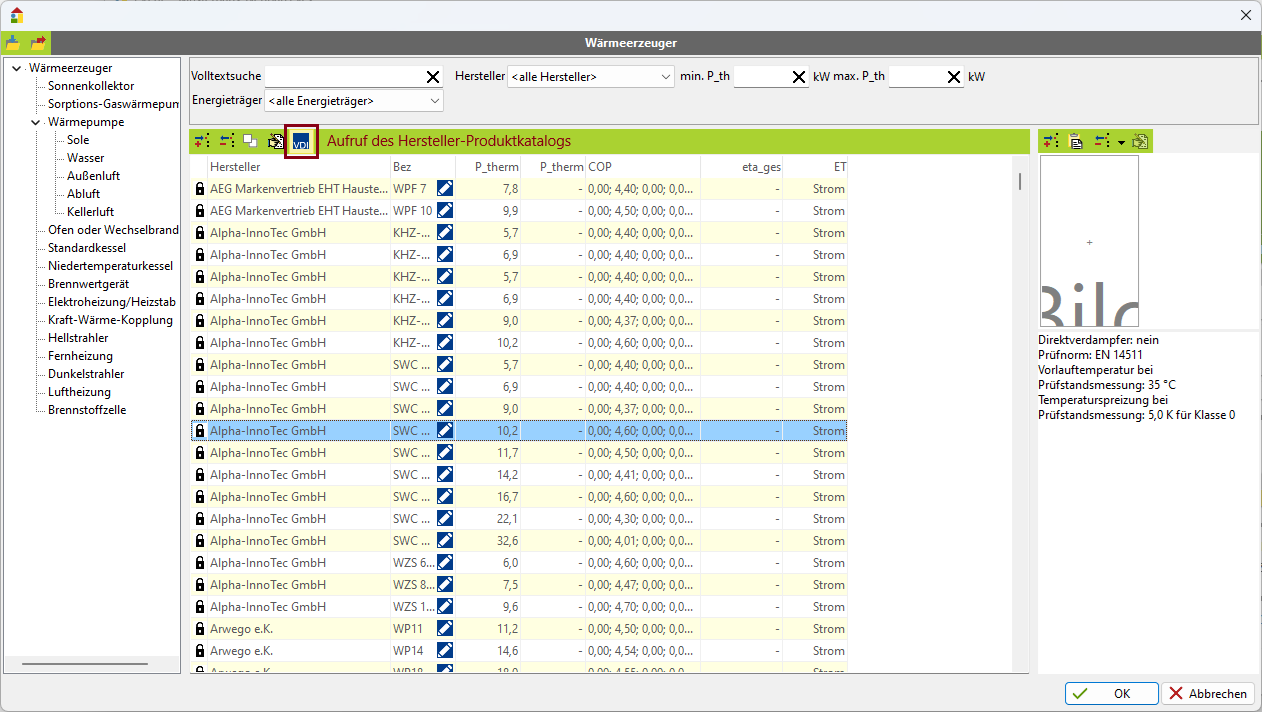Click the duplicate entry icon in list toolbar
The width and height of the screenshot is (1269, 716).
tap(250, 142)
